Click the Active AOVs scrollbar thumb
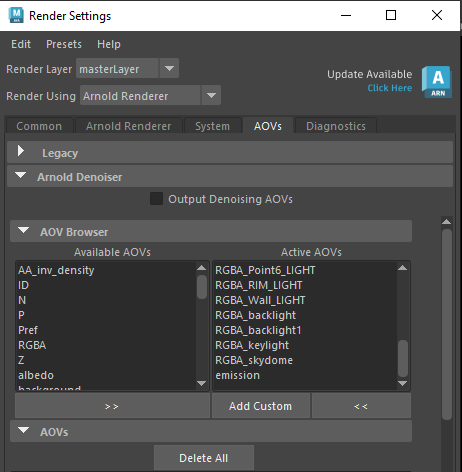This screenshot has height=472, width=462. click(403, 358)
